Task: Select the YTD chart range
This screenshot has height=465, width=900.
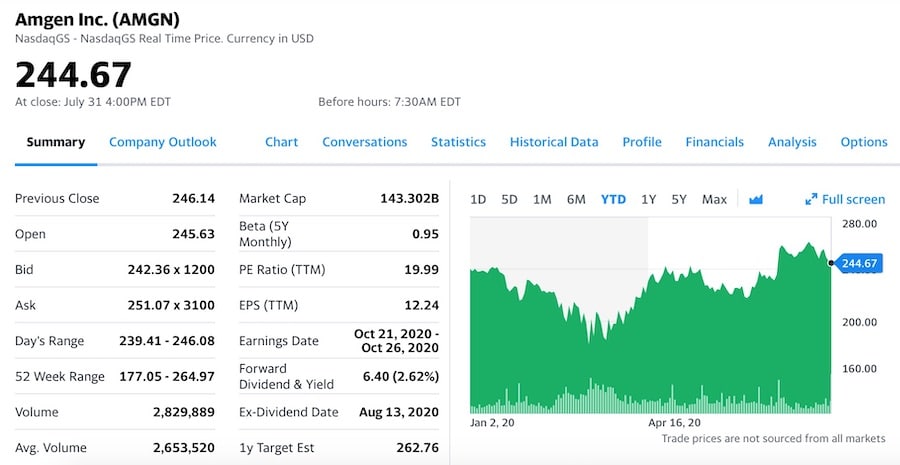Action: (613, 199)
